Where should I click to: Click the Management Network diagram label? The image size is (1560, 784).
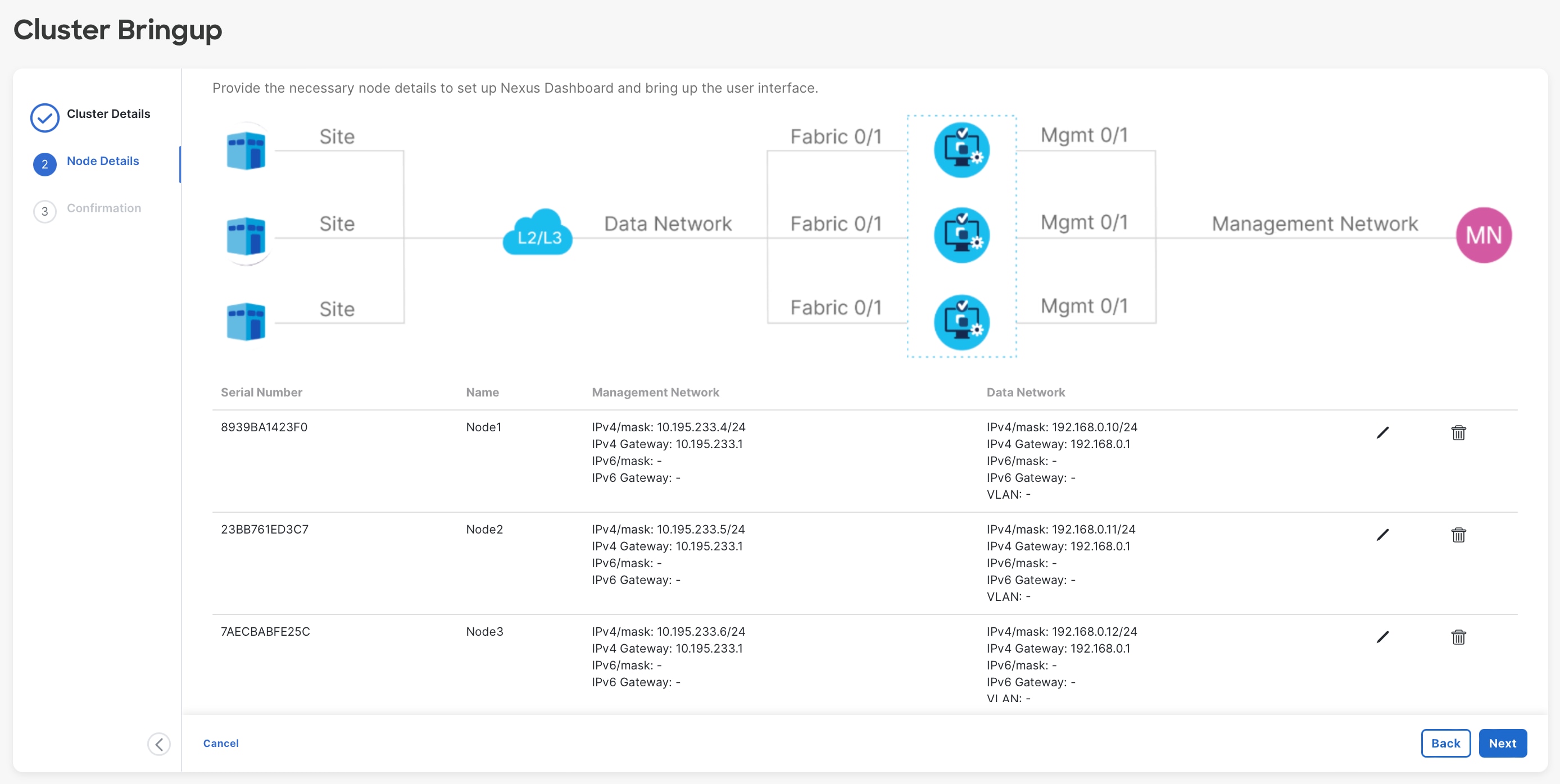pos(1315,224)
